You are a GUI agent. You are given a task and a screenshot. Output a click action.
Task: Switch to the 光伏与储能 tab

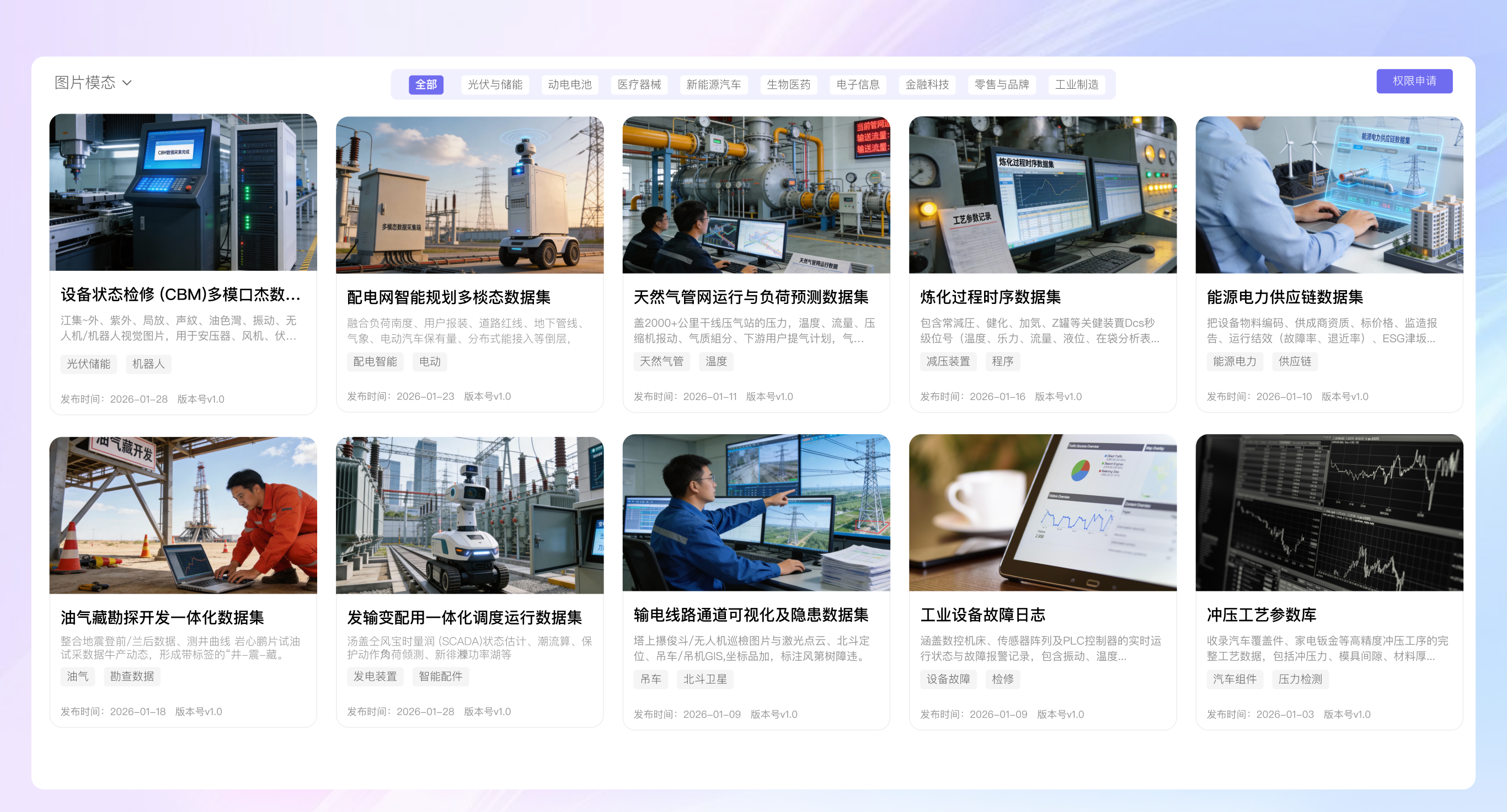tap(494, 84)
